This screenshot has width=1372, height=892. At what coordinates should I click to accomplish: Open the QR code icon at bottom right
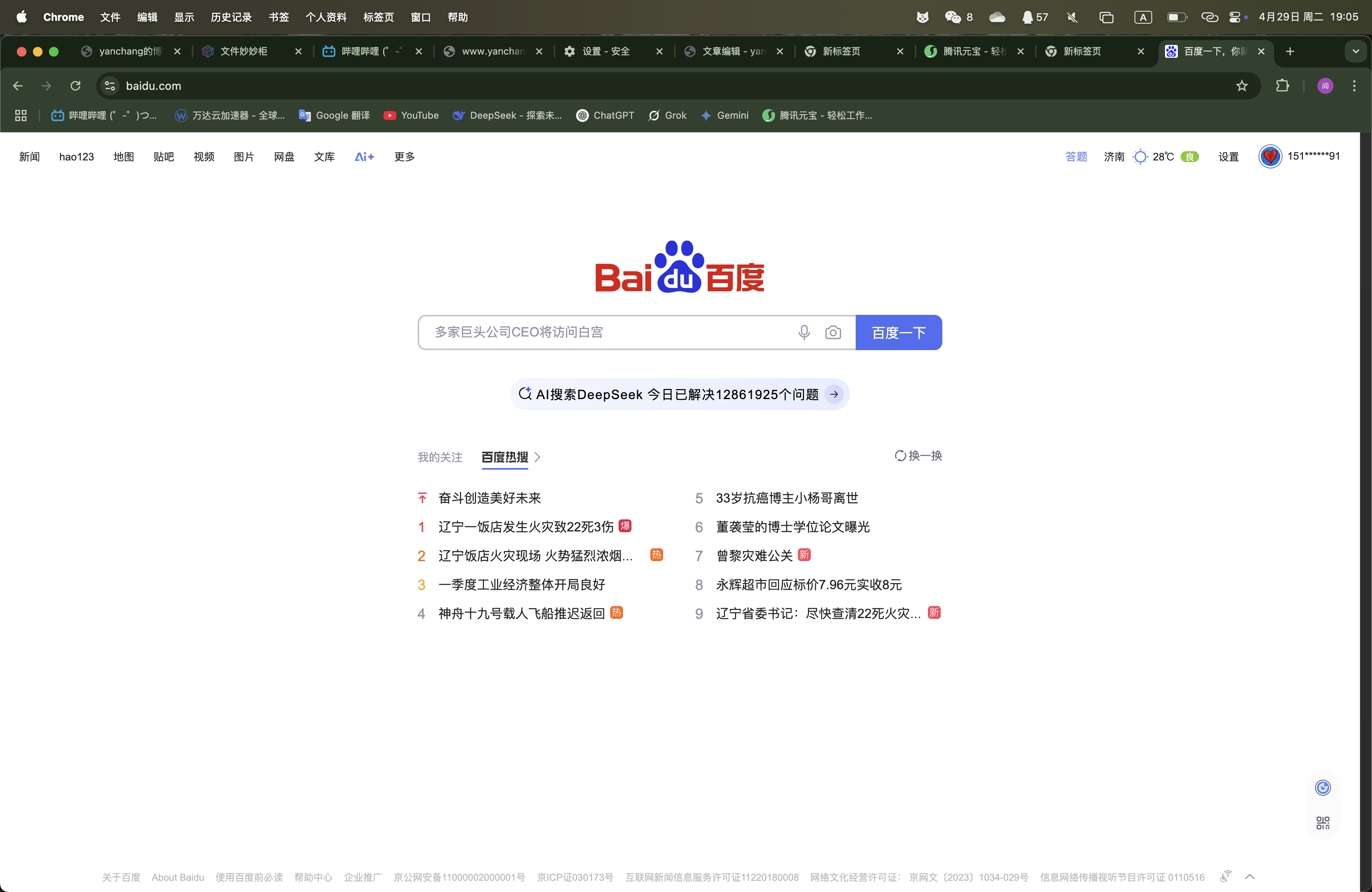point(1322,822)
